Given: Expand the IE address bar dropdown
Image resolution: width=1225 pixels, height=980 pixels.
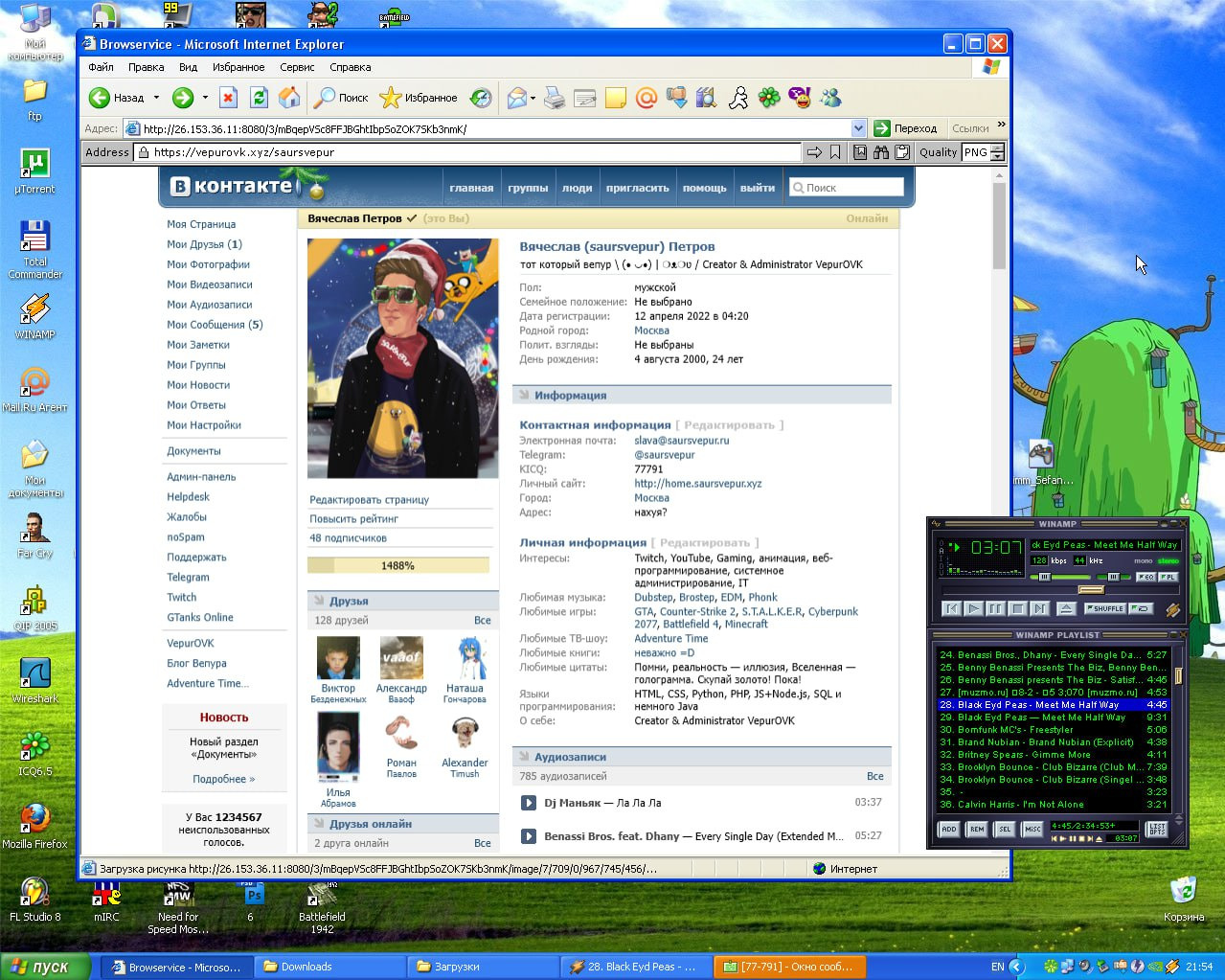Looking at the screenshot, I should pos(858,128).
